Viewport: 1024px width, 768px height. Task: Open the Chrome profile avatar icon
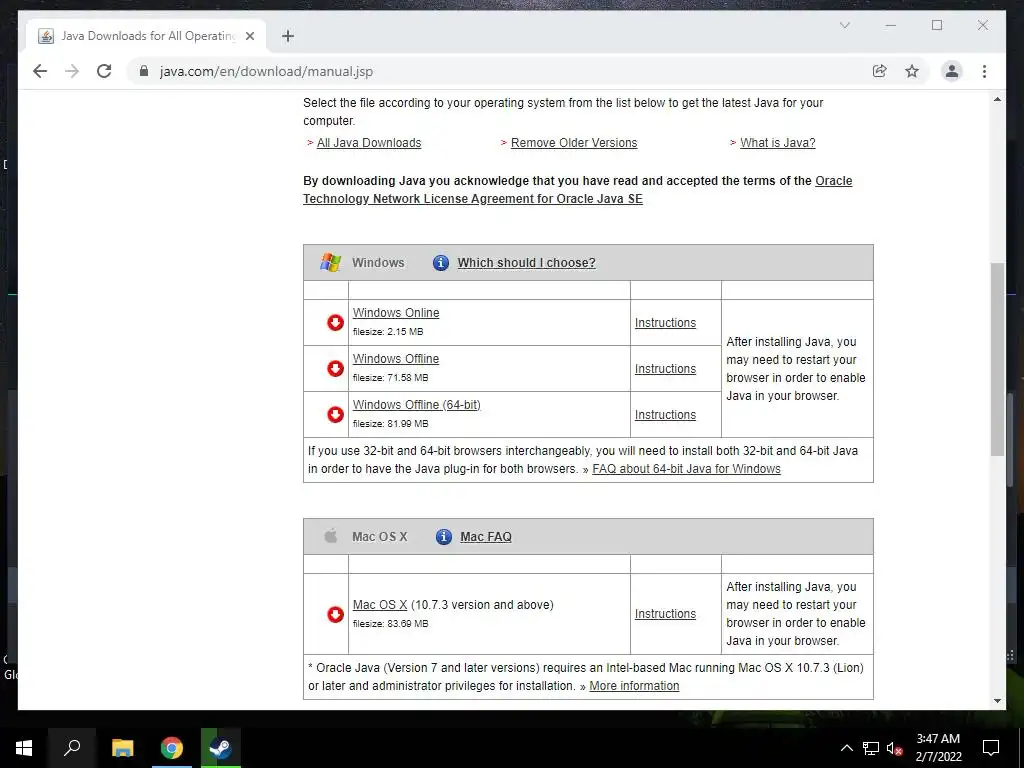(x=952, y=71)
